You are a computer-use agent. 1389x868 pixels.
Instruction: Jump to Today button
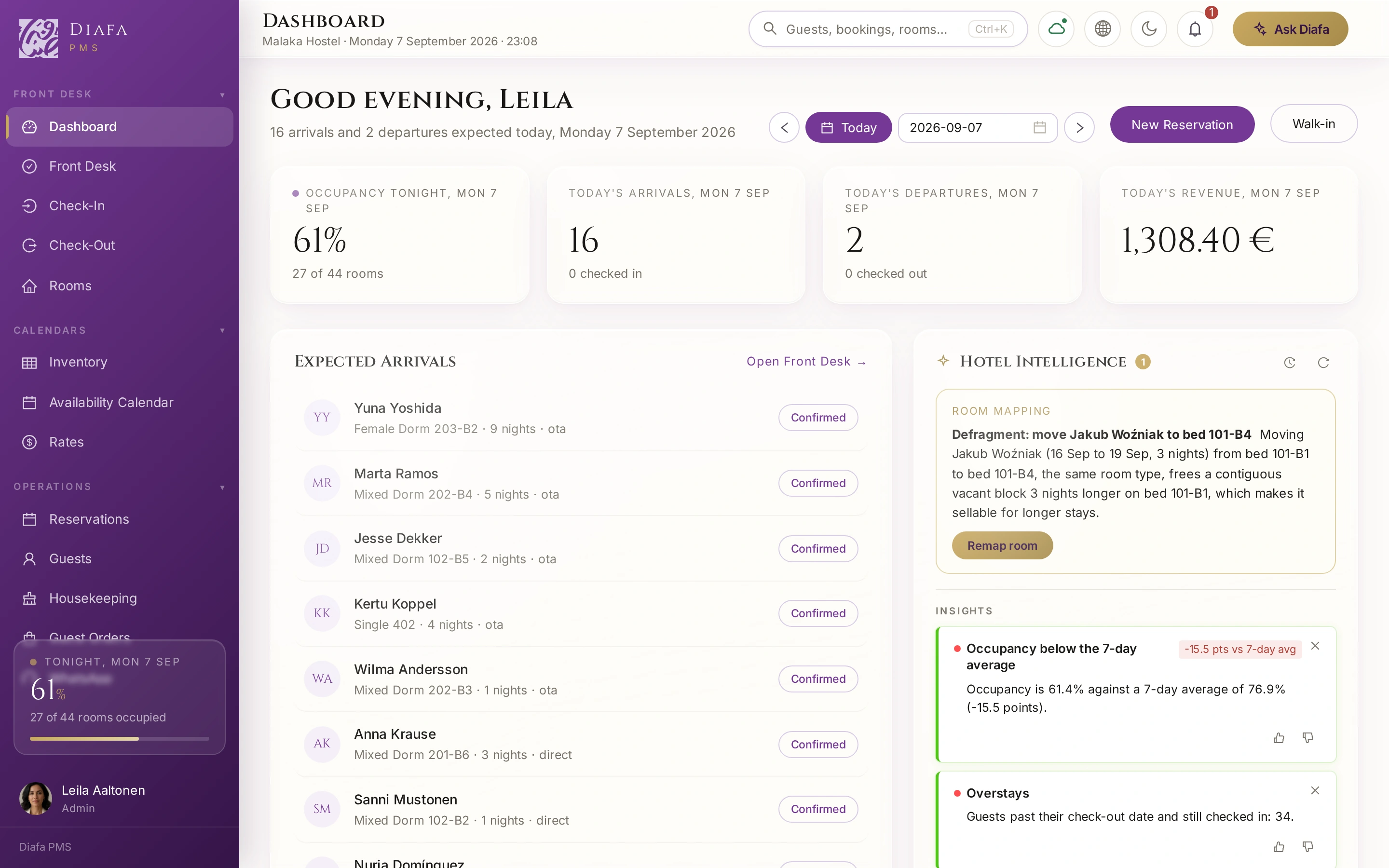click(x=848, y=127)
